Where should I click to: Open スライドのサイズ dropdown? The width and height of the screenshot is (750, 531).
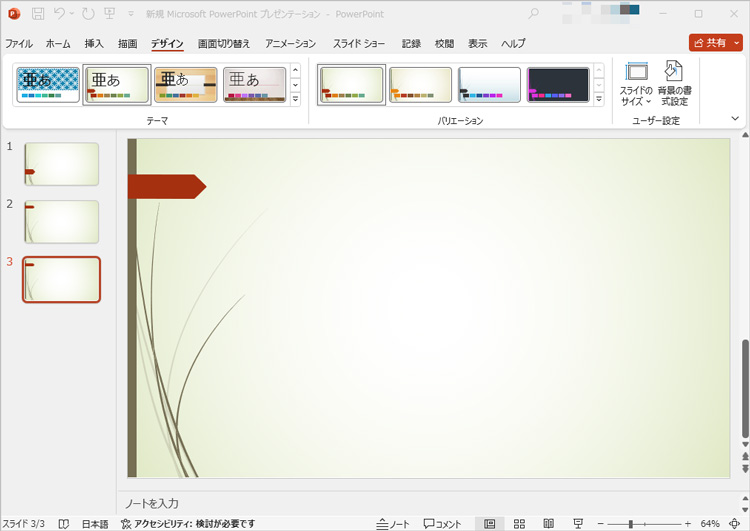pyautogui.click(x=636, y=84)
